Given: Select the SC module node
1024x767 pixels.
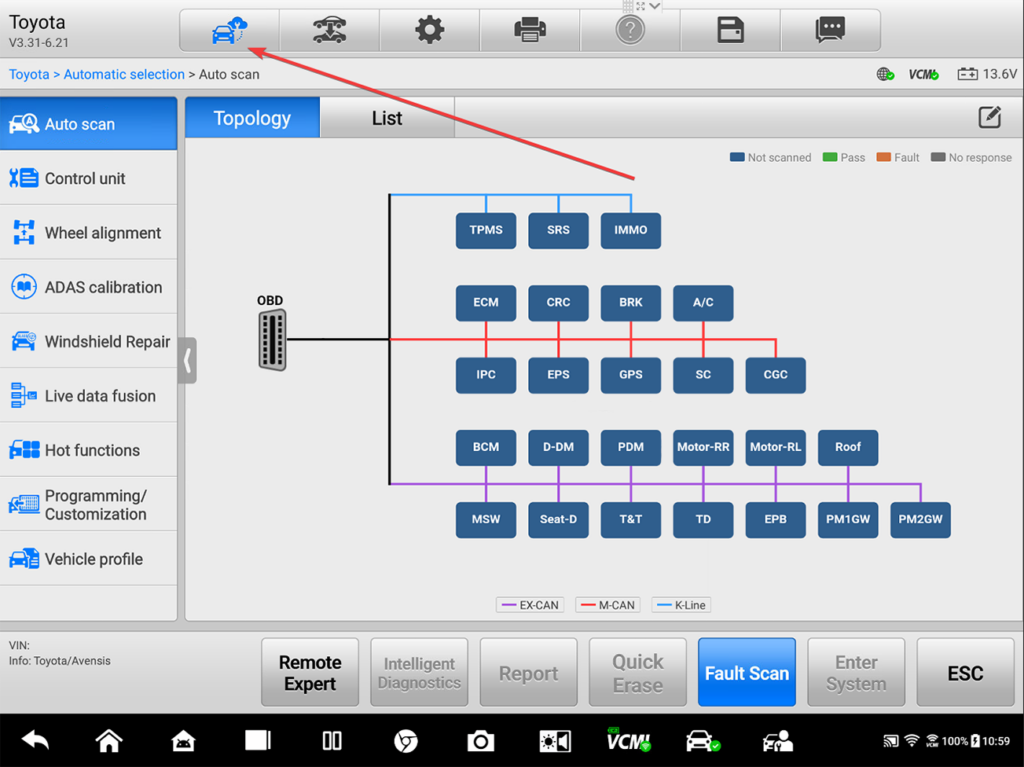Looking at the screenshot, I should pos(703,375).
